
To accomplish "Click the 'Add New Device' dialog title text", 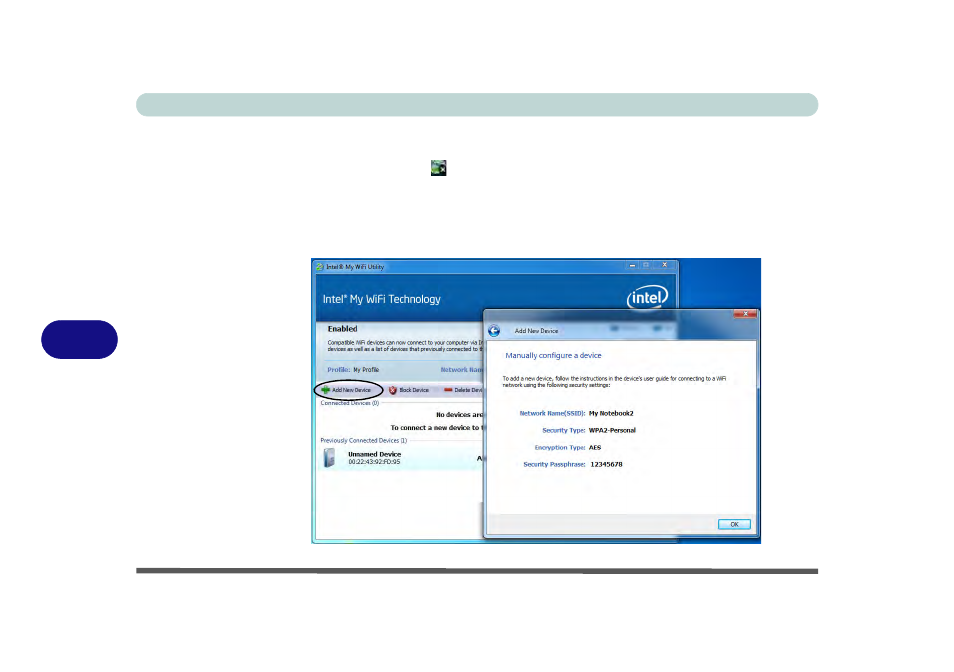I will click(536, 331).
